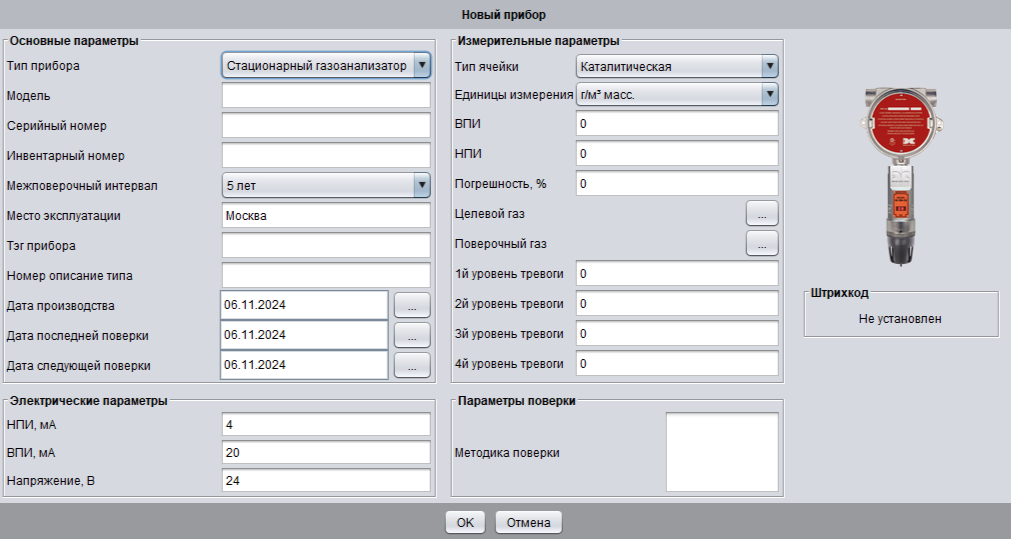Click the Поверочный газ selection button
This screenshot has width=1011, height=539.
(761, 243)
